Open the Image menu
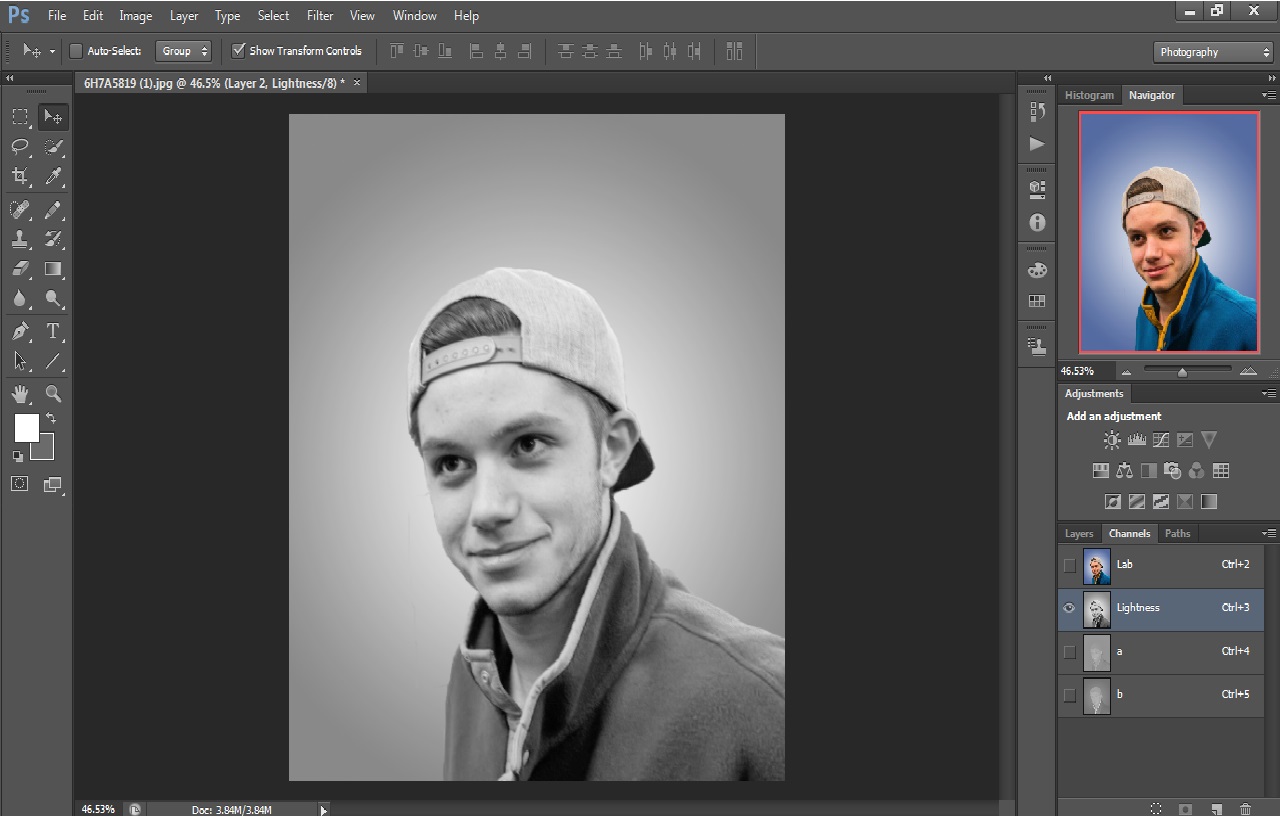 point(136,15)
